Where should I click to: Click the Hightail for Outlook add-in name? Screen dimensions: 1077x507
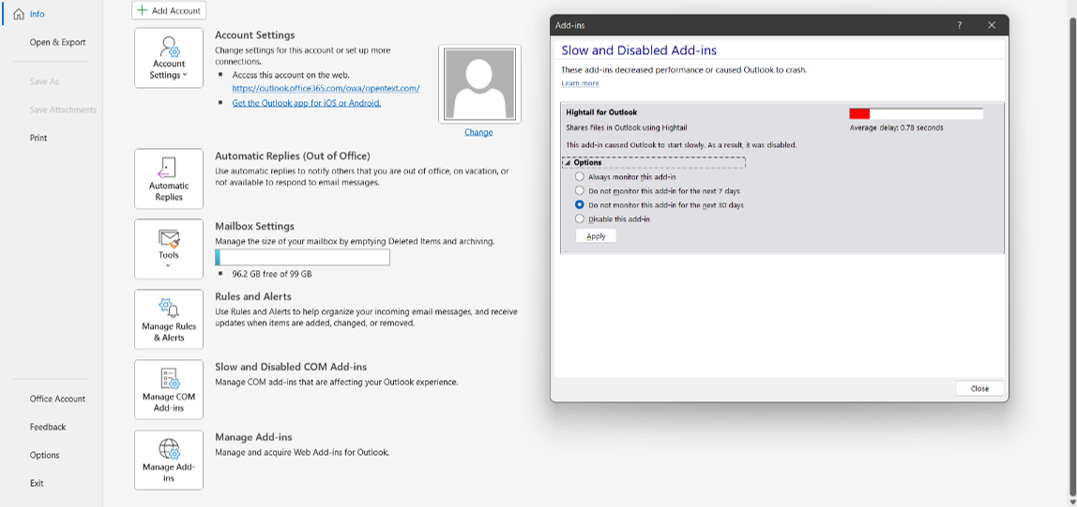601,112
